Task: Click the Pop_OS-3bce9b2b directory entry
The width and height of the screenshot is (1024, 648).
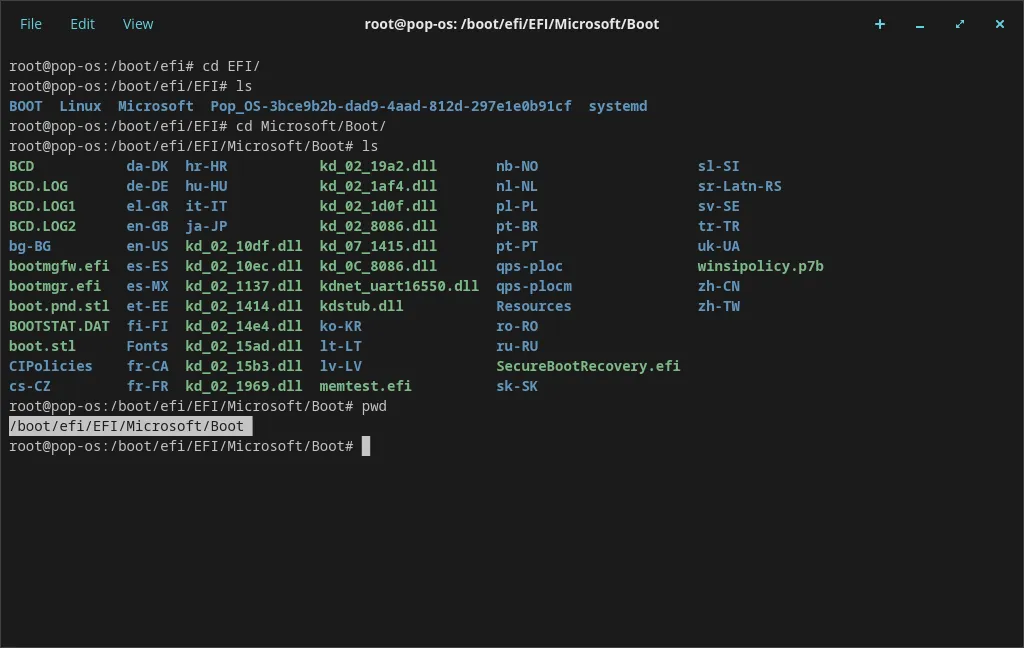Action: tap(391, 106)
